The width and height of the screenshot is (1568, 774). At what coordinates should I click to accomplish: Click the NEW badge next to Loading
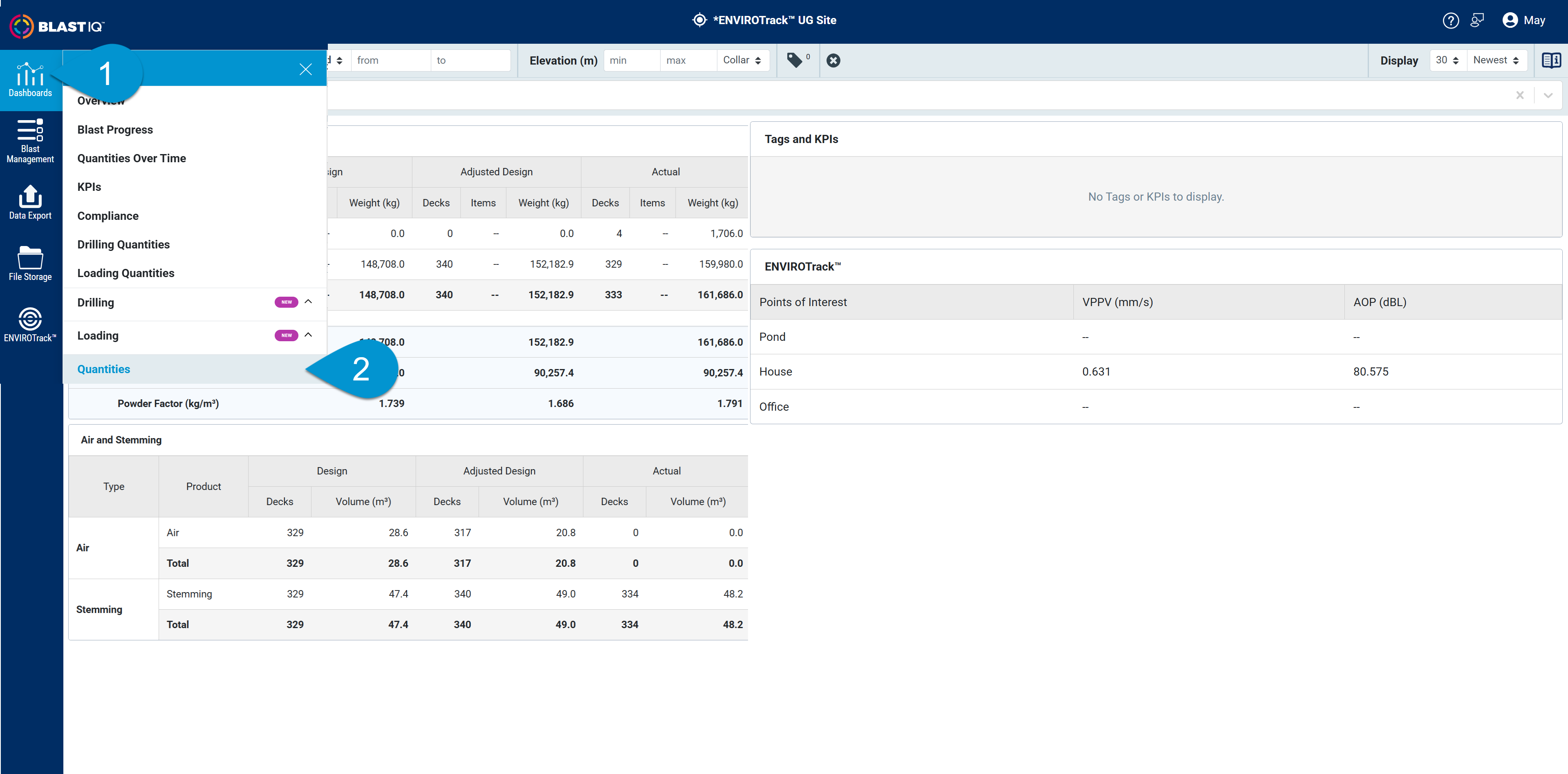(x=286, y=335)
